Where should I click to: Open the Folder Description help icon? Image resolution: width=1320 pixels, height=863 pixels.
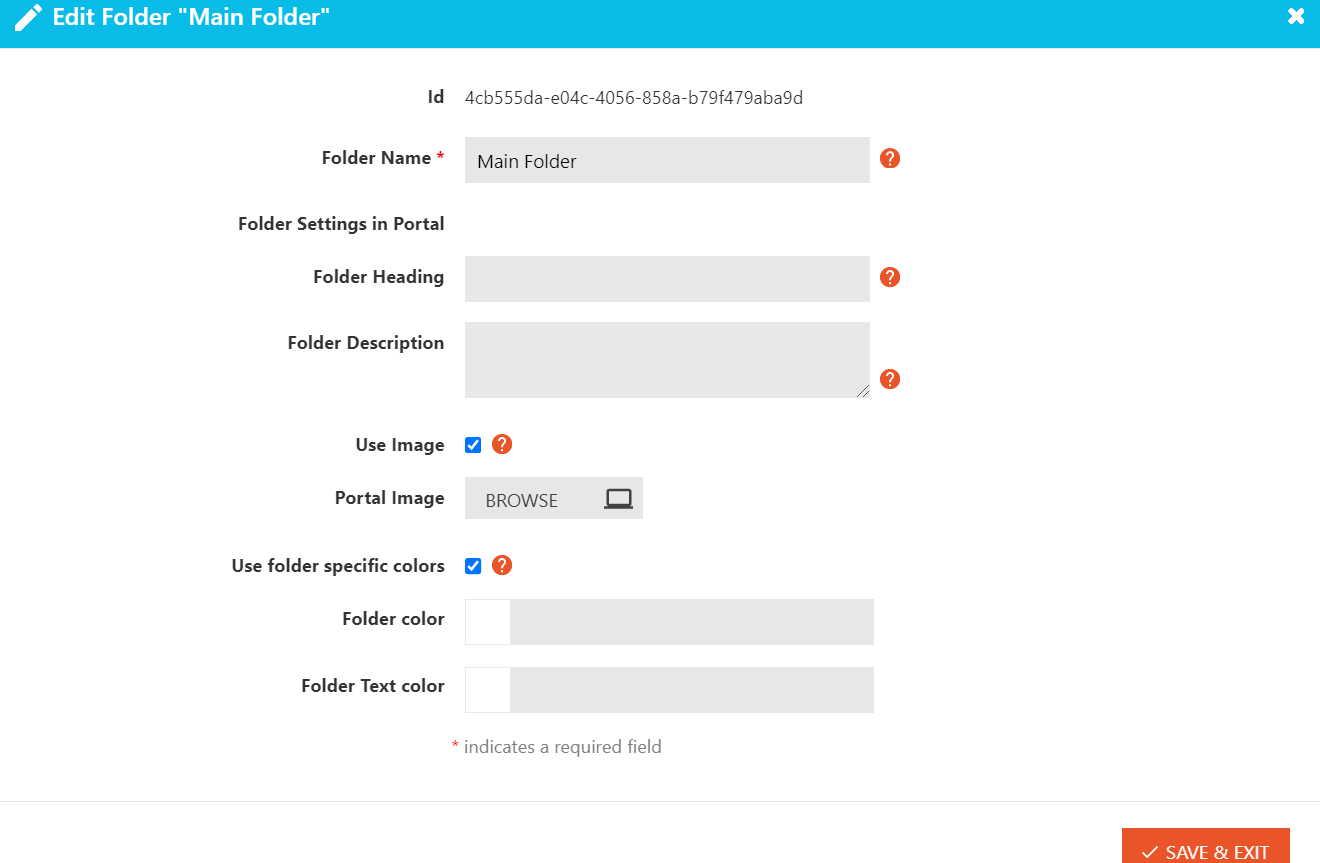pos(890,379)
